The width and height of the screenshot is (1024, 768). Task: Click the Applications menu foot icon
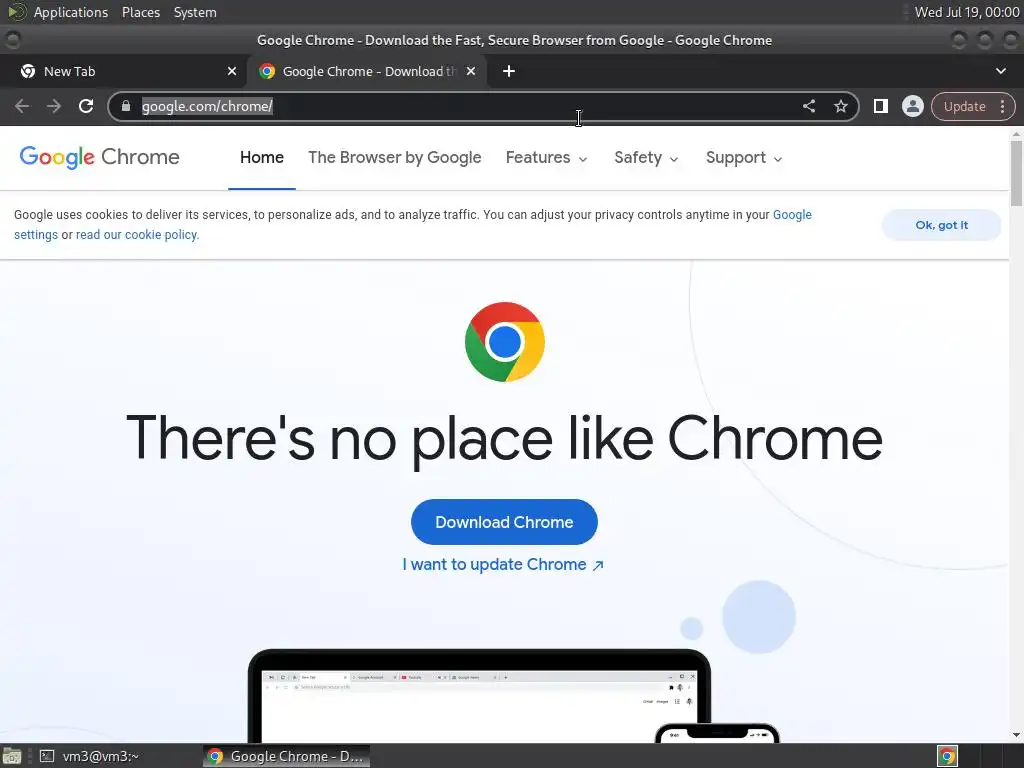tap(17, 12)
